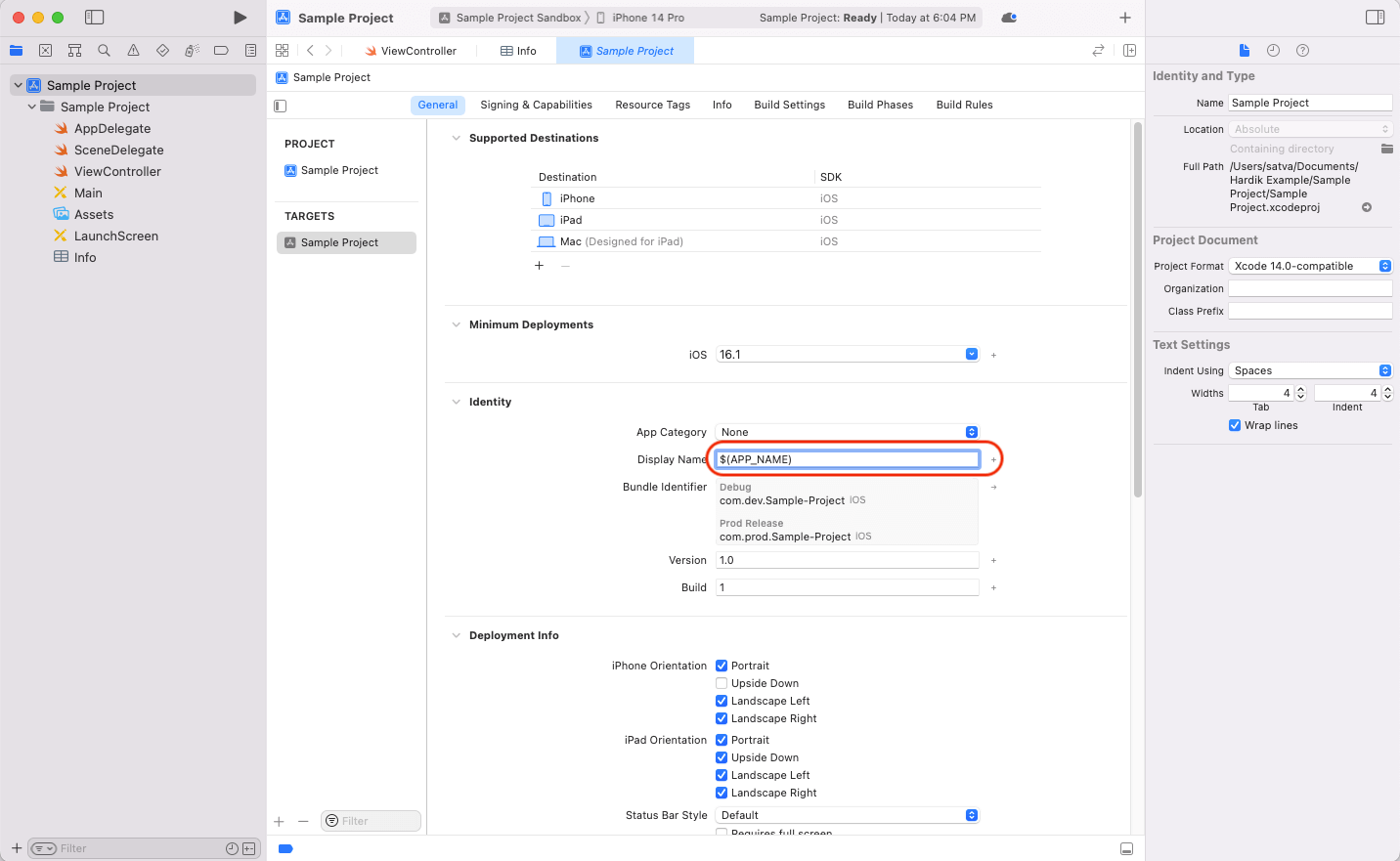1400x861 pixels.
Task: Select Sample Project under TARGETS
Action: point(346,242)
